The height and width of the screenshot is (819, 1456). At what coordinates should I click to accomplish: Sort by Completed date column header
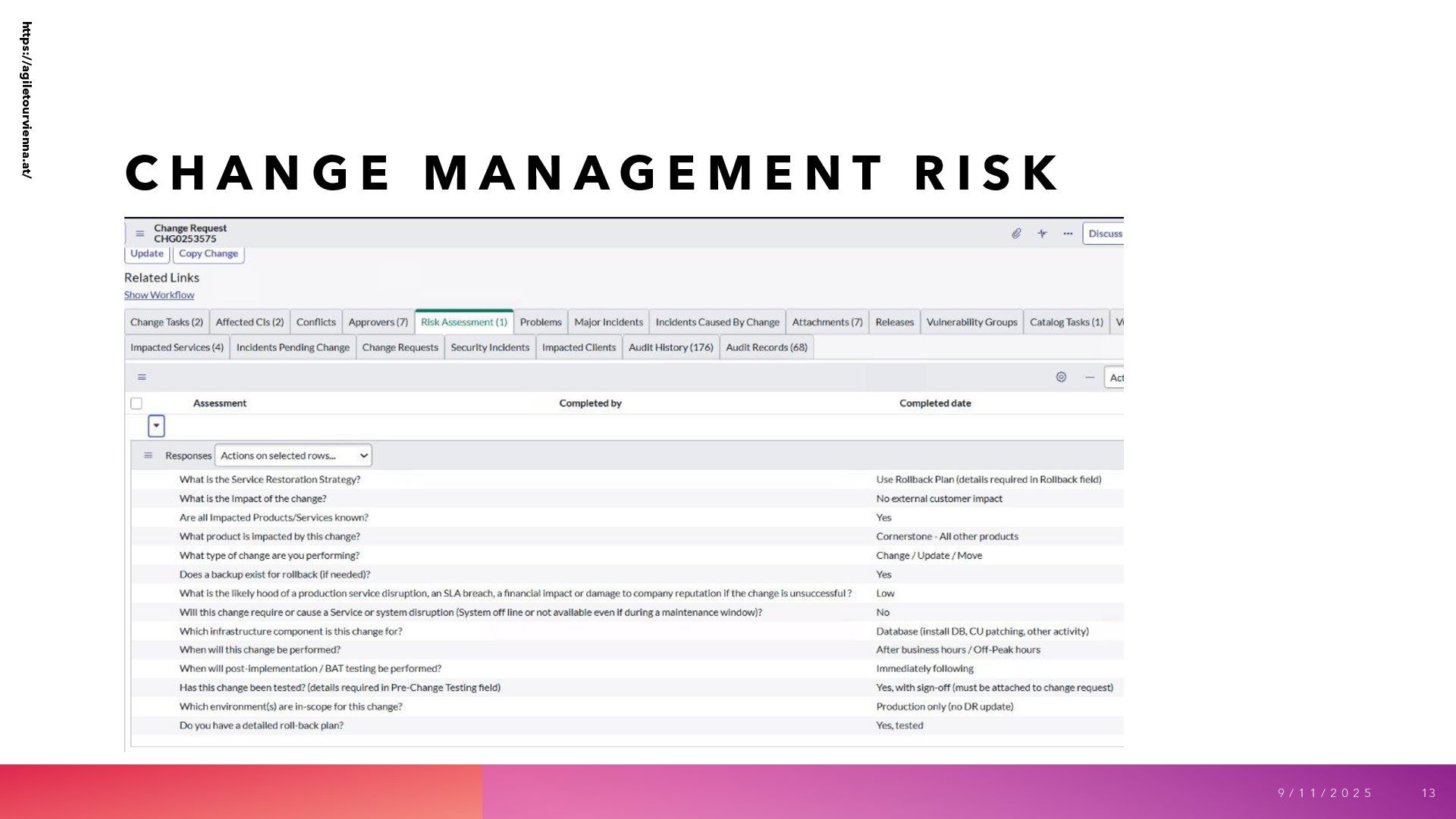click(x=935, y=403)
